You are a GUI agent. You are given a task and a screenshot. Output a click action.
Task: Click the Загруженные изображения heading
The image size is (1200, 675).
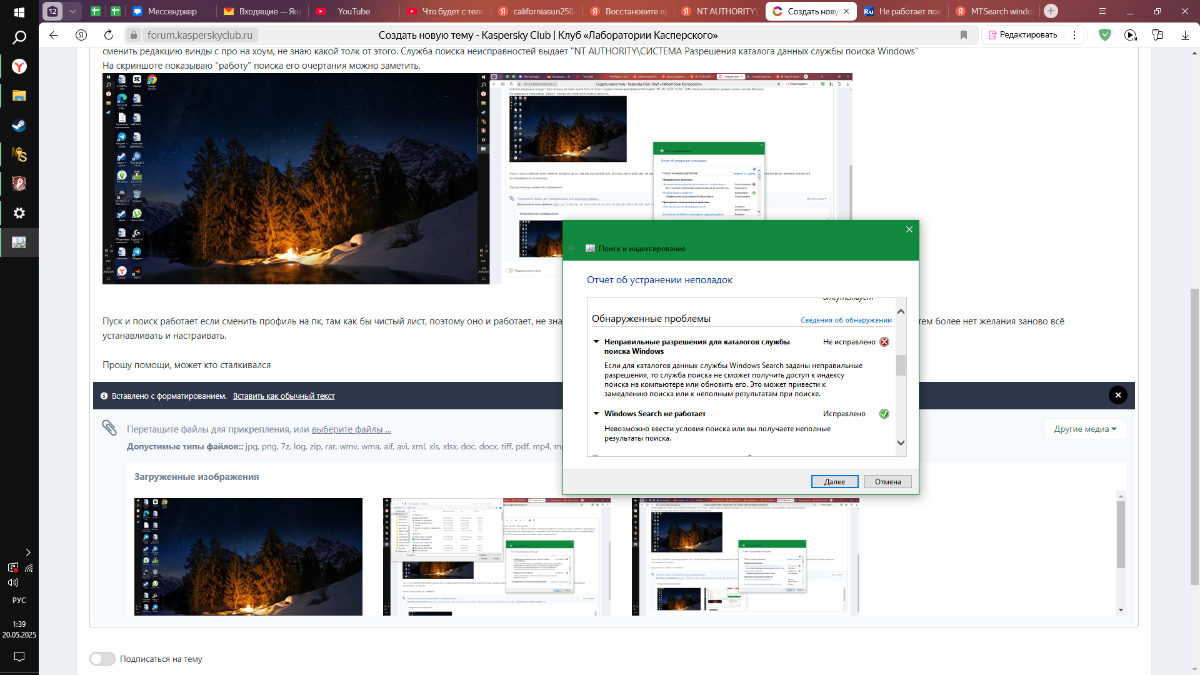(197, 477)
